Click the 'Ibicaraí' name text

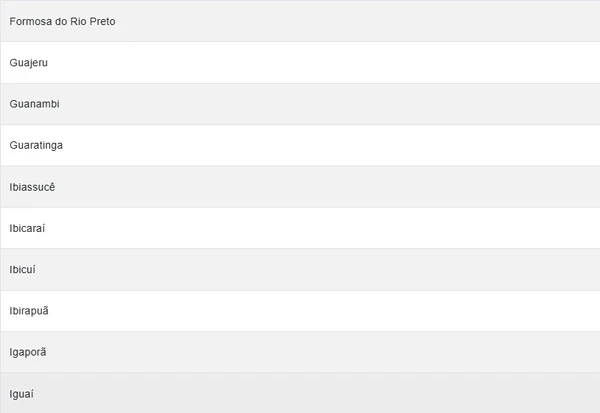27,228
